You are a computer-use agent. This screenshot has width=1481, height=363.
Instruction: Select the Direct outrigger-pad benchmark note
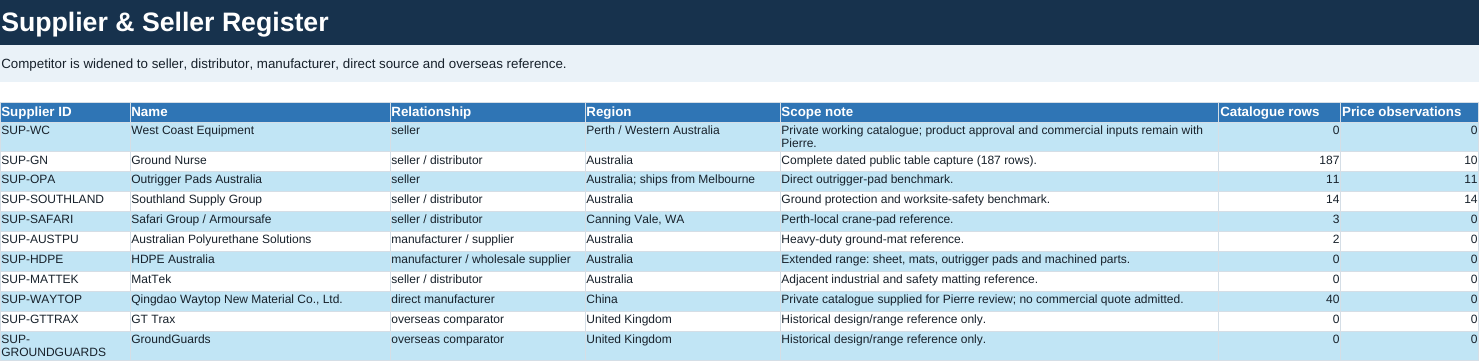999,181
